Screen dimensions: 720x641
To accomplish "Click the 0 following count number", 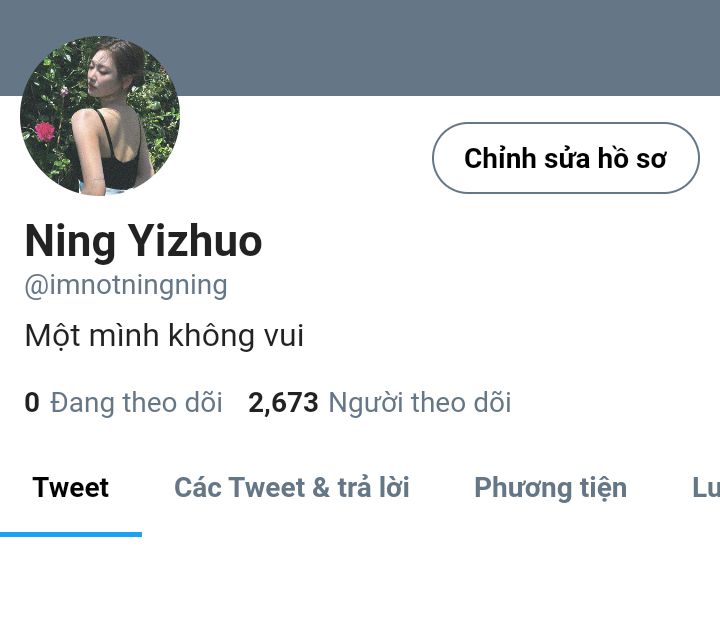I will (x=32, y=403).
